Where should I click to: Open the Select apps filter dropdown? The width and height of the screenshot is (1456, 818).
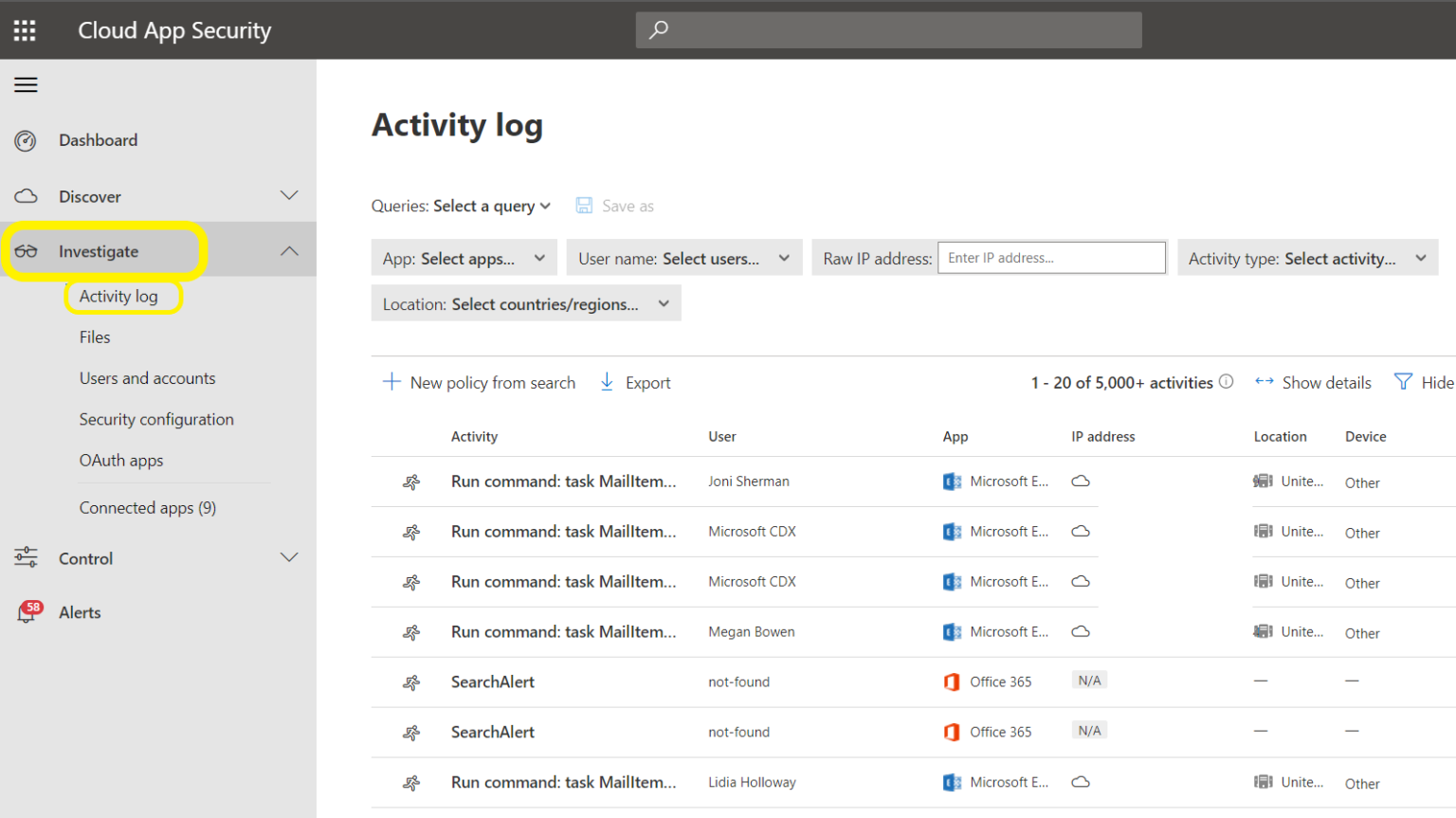(x=464, y=257)
